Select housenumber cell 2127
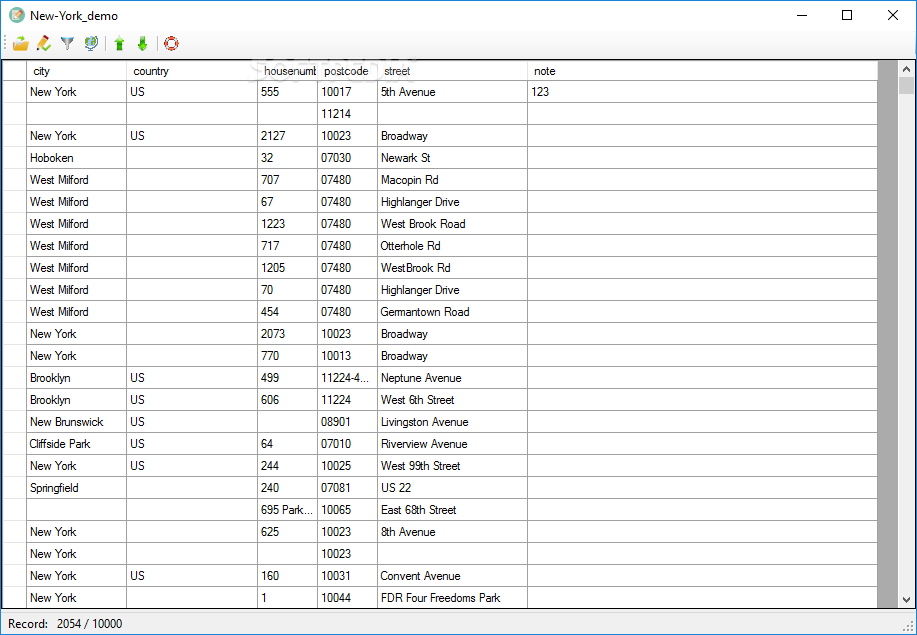 pyautogui.click(x=287, y=136)
